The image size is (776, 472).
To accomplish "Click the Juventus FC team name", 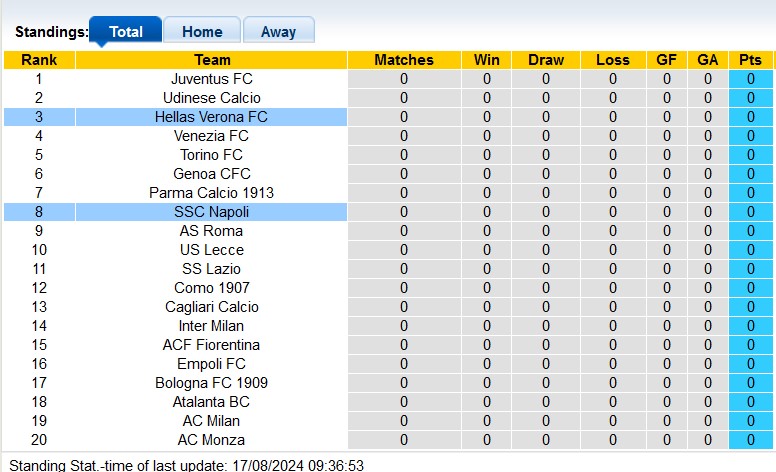I will [x=211, y=79].
